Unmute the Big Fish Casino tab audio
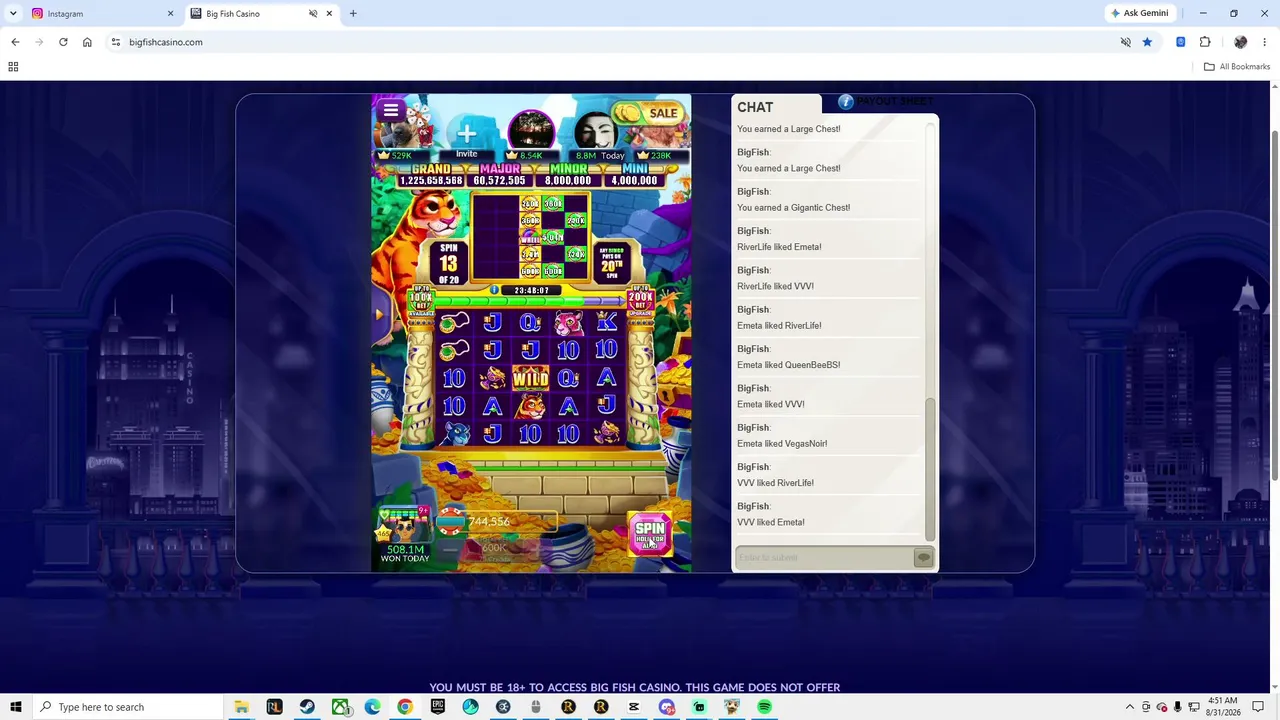Viewport: 1280px width, 720px height. pyautogui.click(x=313, y=14)
